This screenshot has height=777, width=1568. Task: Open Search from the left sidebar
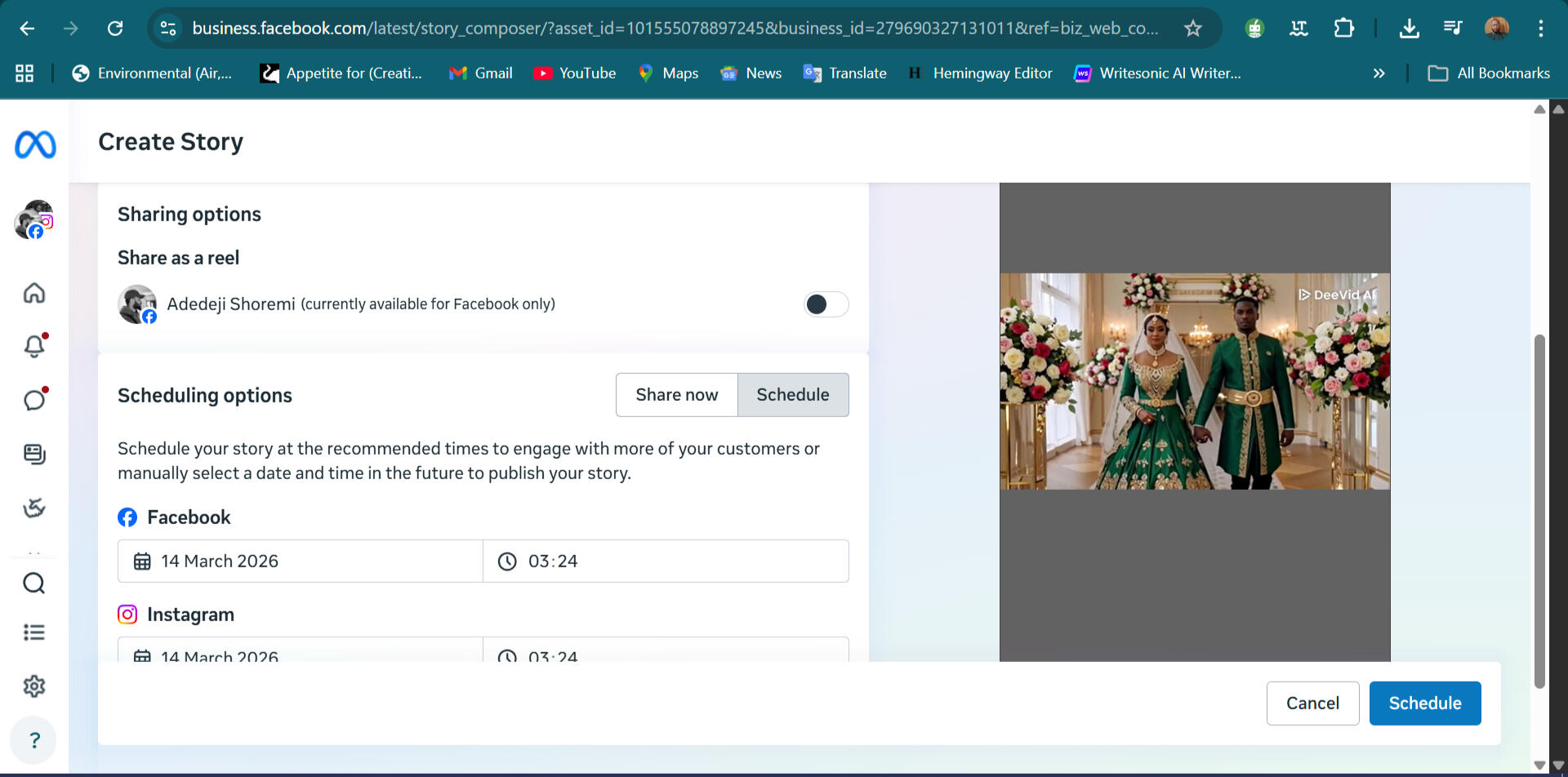click(x=34, y=583)
